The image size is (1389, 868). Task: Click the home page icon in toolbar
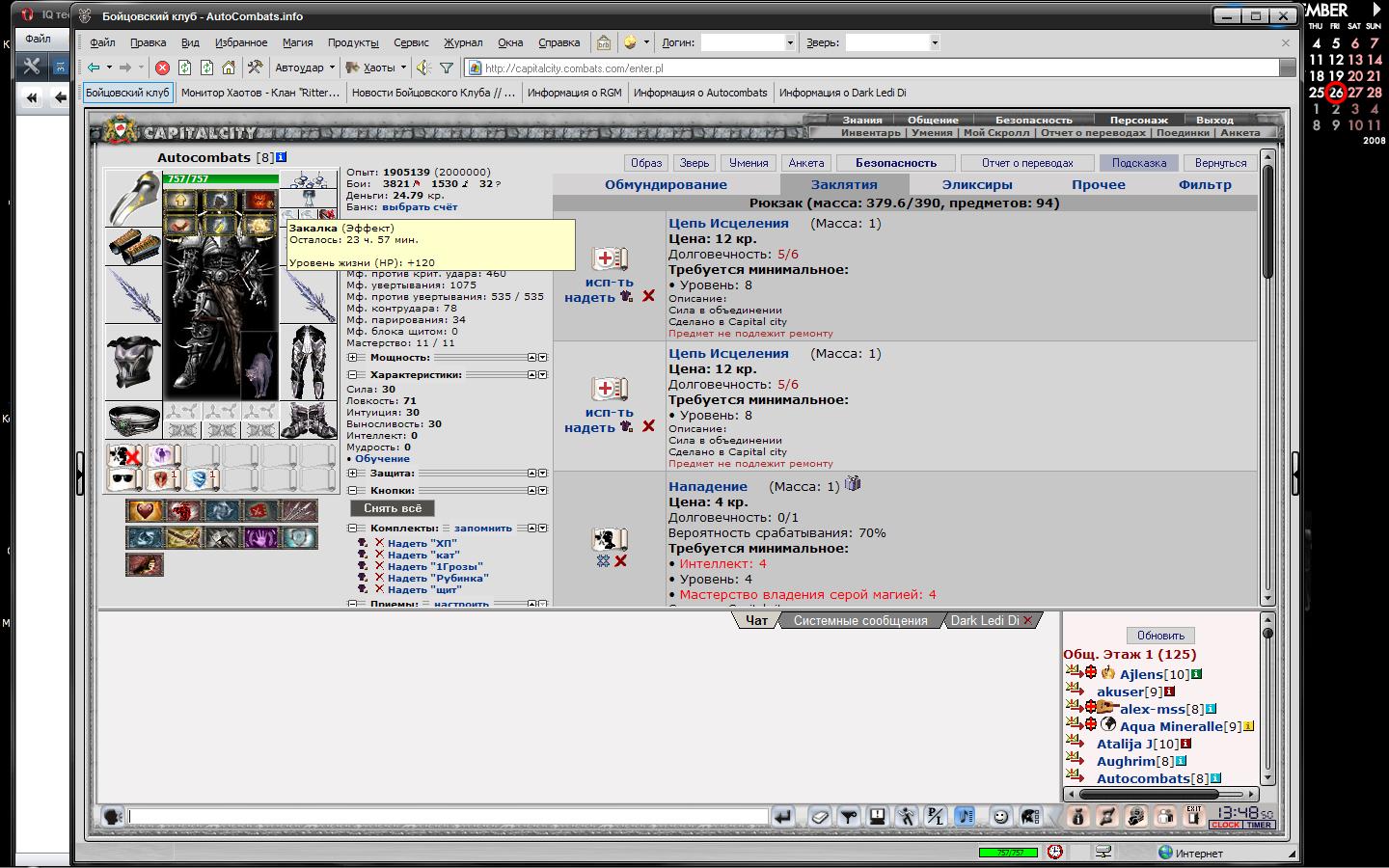229,68
